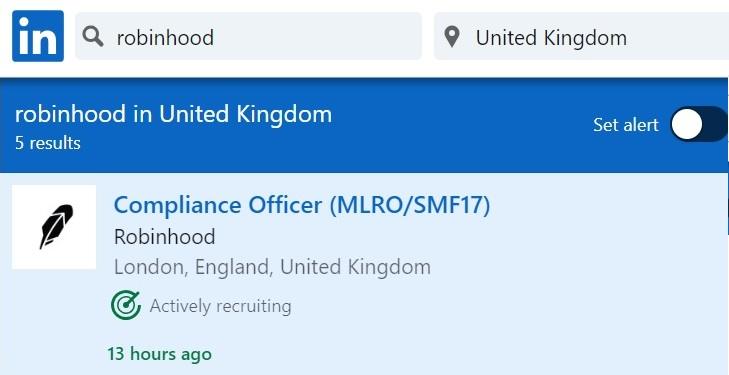Click the blank gap between the two search fields
729x375 pixels.
click(428, 36)
